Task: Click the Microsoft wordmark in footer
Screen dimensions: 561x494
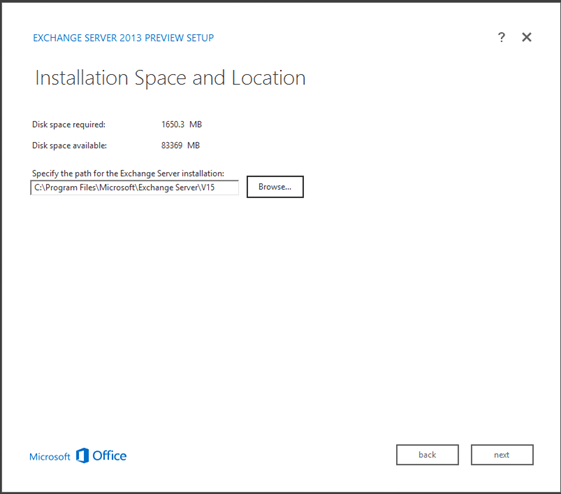Action: (50, 457)
